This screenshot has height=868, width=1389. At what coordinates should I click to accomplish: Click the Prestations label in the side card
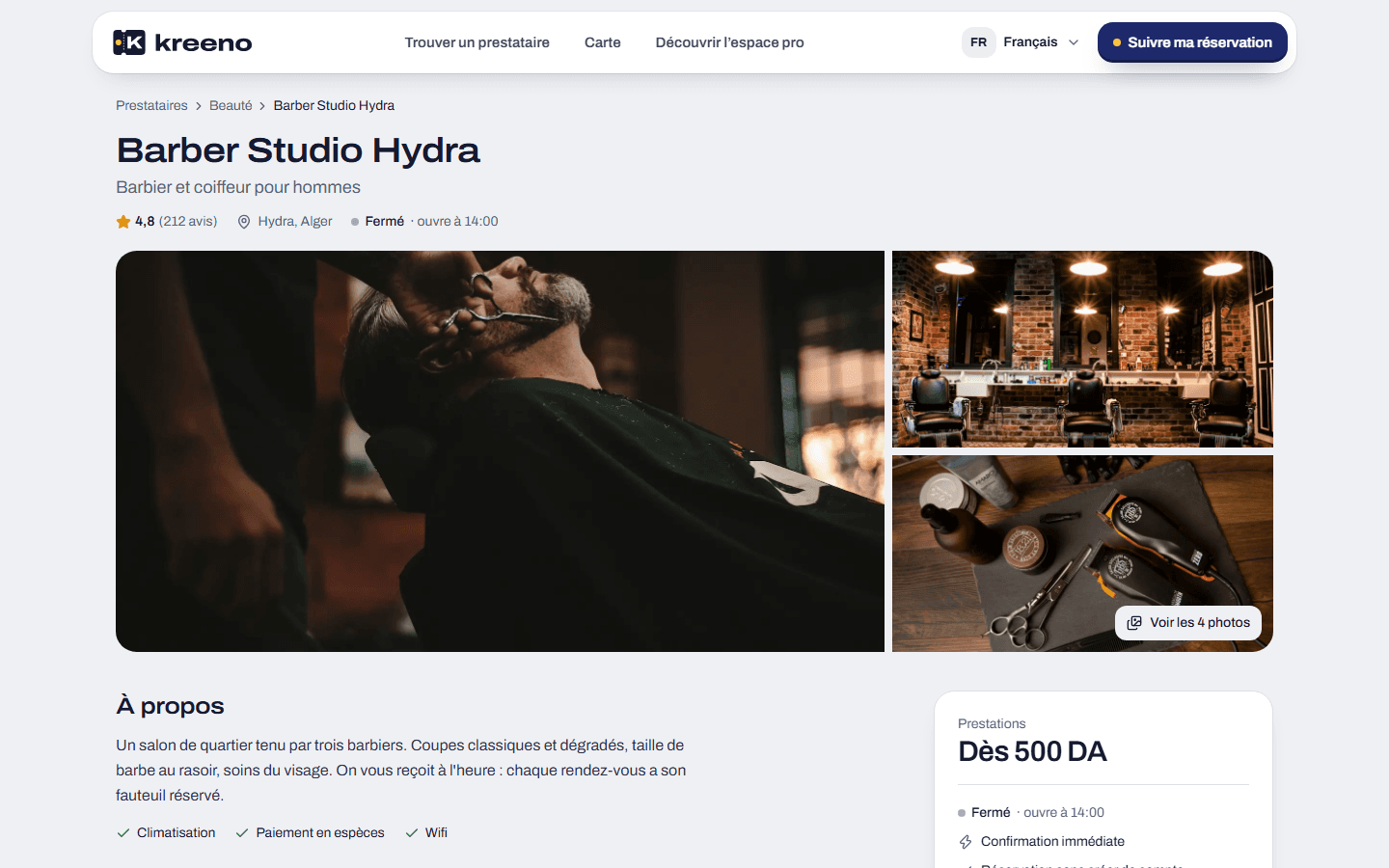click(x=992, y=724)
